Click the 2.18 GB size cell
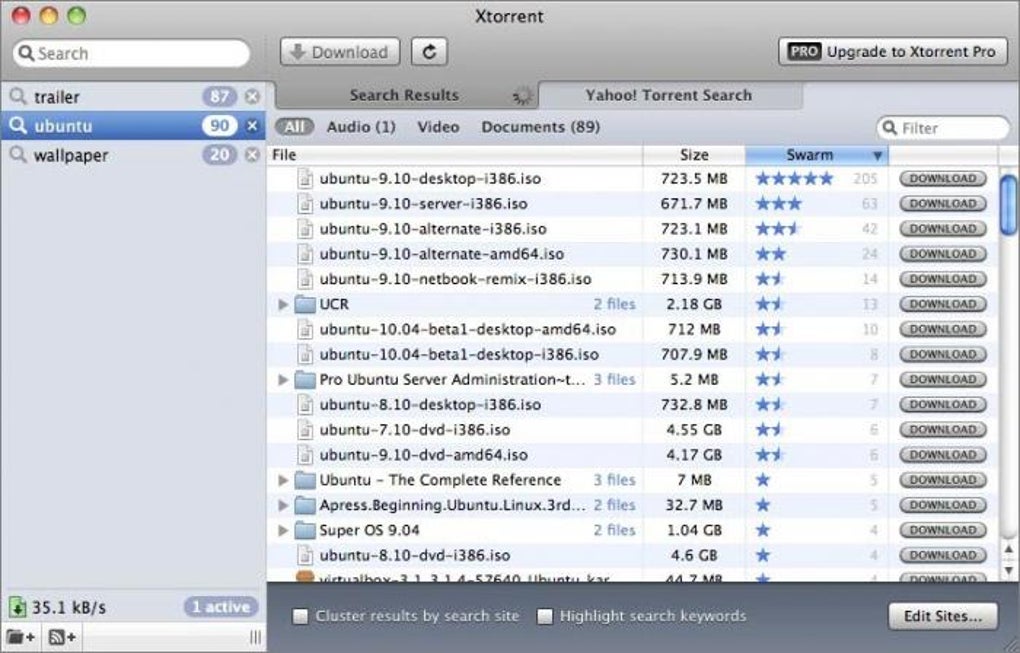Viewport: 1020px width, 653px height. [x=694, y=304]
